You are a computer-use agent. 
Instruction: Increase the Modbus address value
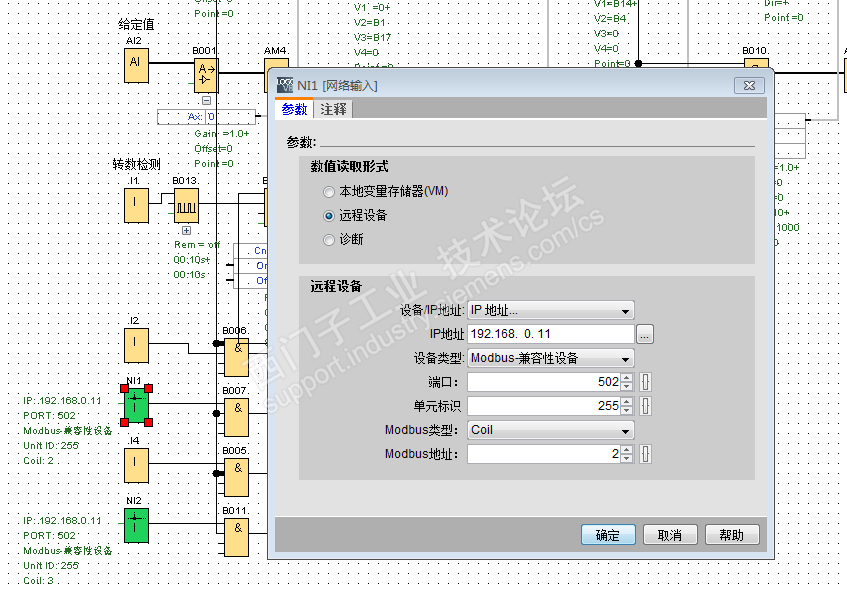[x=626, y=450]
